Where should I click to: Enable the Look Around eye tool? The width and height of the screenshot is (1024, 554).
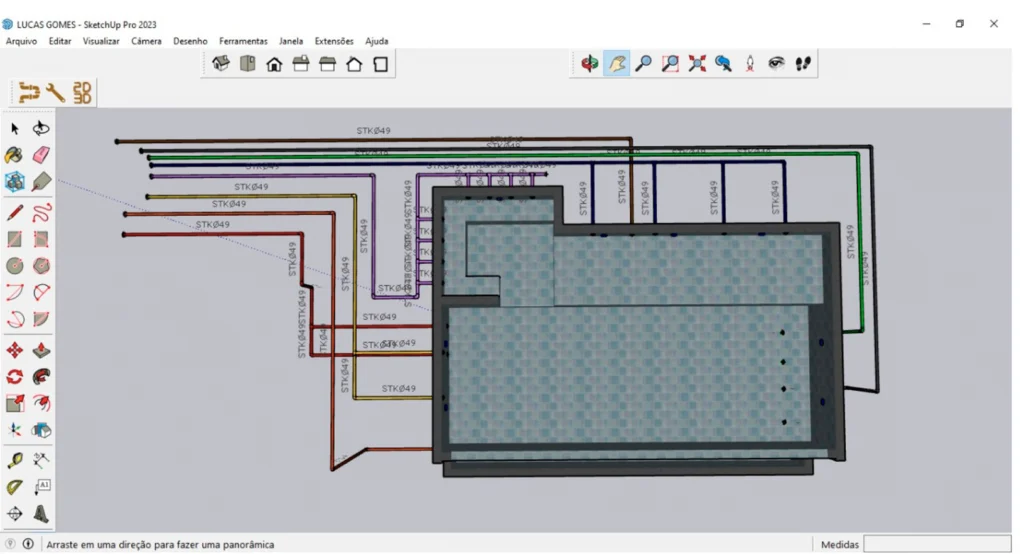point(776,64)
